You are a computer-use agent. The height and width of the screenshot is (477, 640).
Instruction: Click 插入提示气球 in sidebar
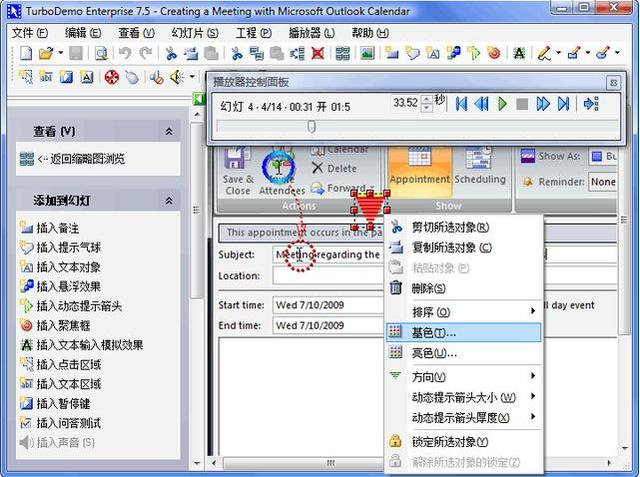pos(60,247)
